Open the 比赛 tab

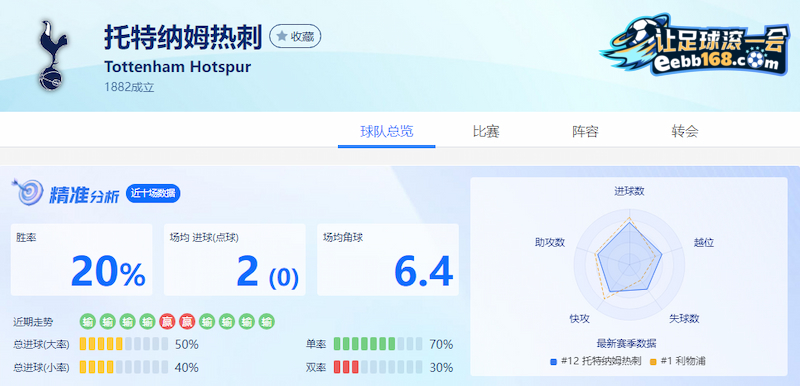tap(486, 132)
